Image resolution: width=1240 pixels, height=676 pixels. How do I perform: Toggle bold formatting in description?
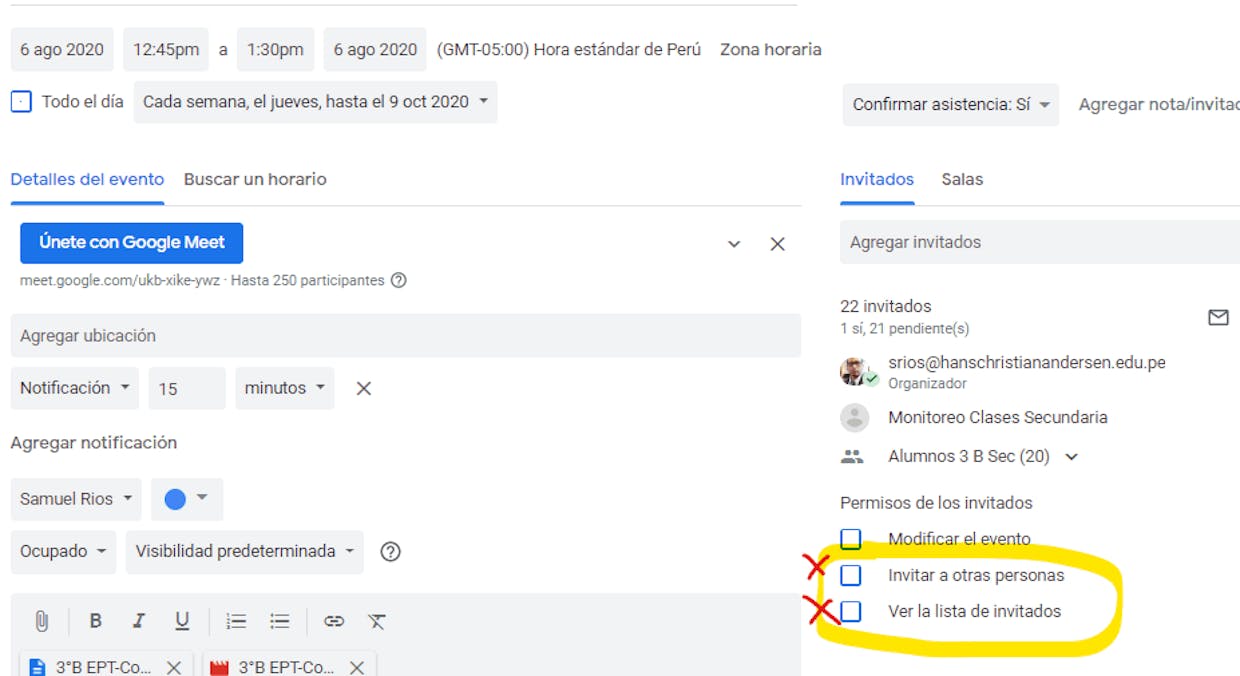pos(96,621)
